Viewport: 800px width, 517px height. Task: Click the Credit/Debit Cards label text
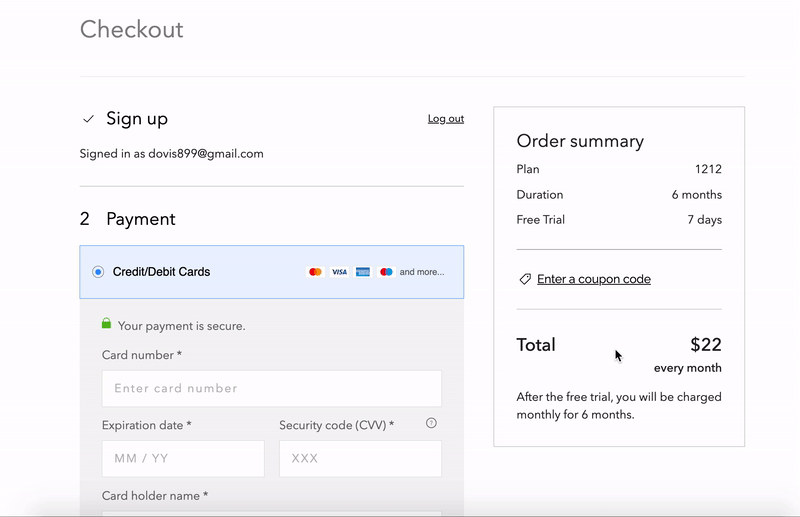pos(161,272)
